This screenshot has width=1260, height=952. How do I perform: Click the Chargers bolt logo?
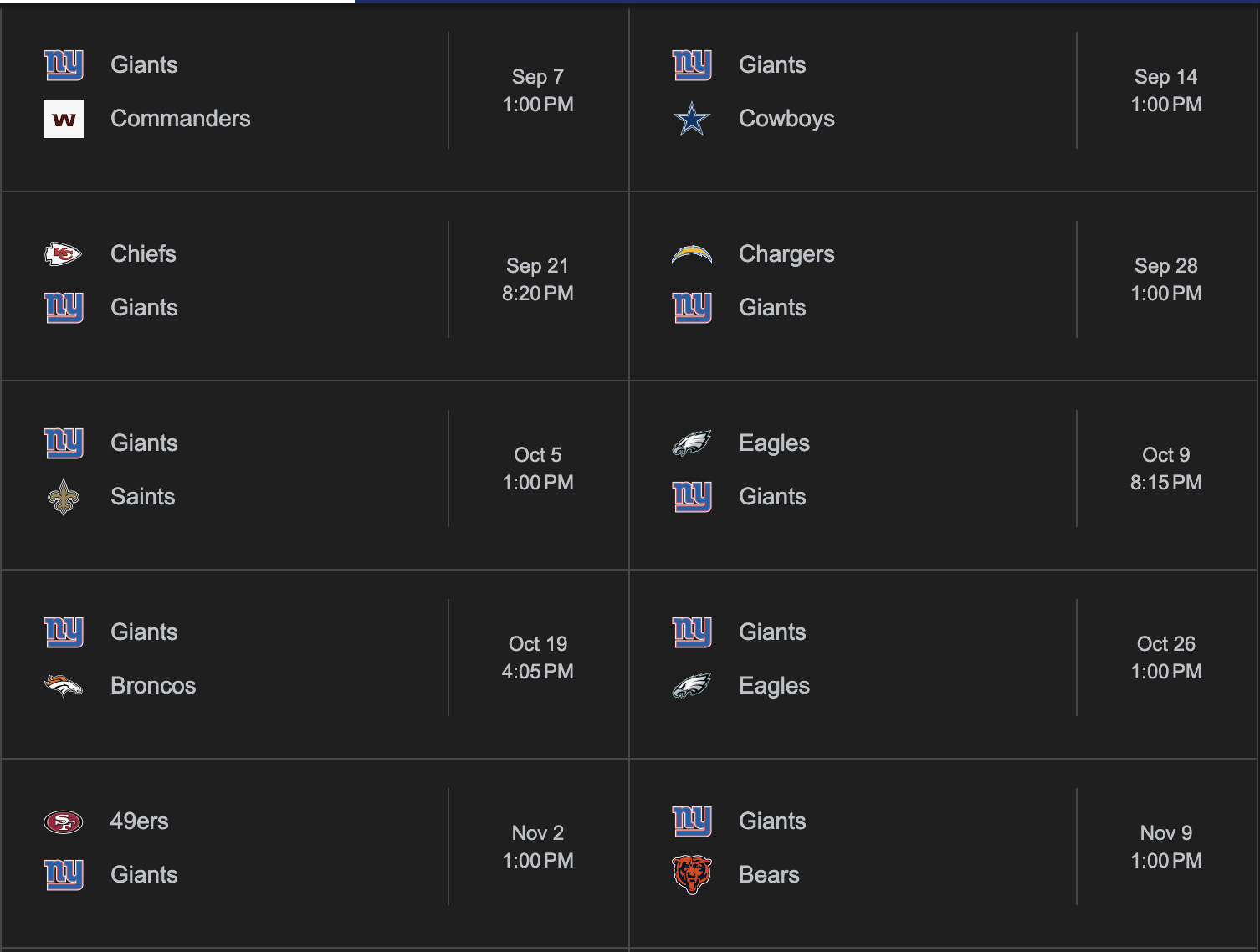[x=692, y=253]
